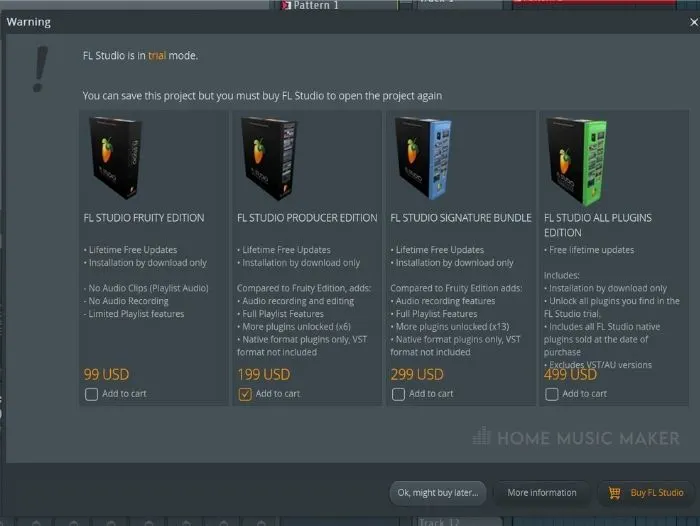Click the 99 USD price
The width and height of the screenshot is (700, 526).
(x=106, y=374)
